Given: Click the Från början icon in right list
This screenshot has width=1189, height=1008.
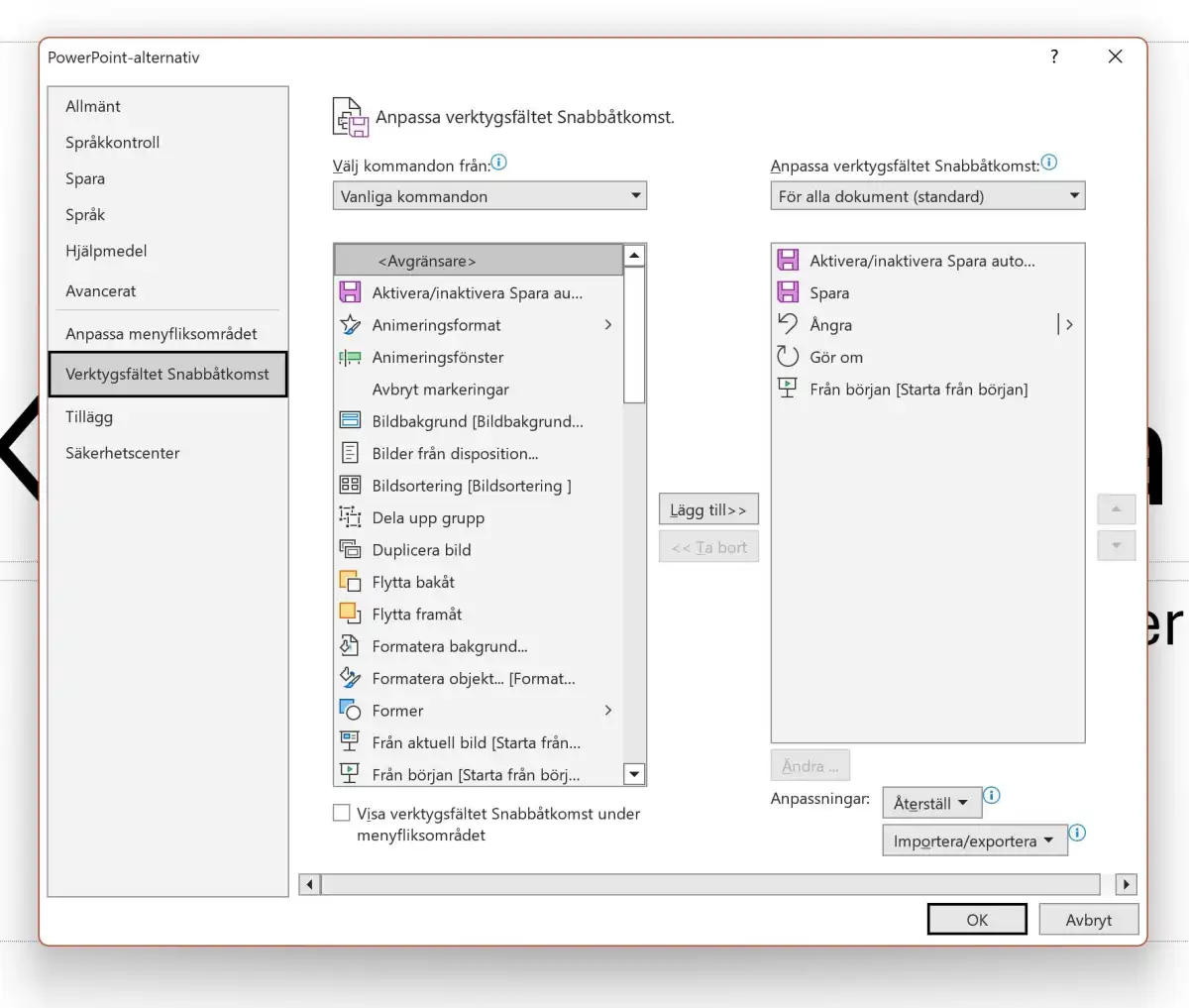Looking at the screenshot, I should tap(788, 389).
